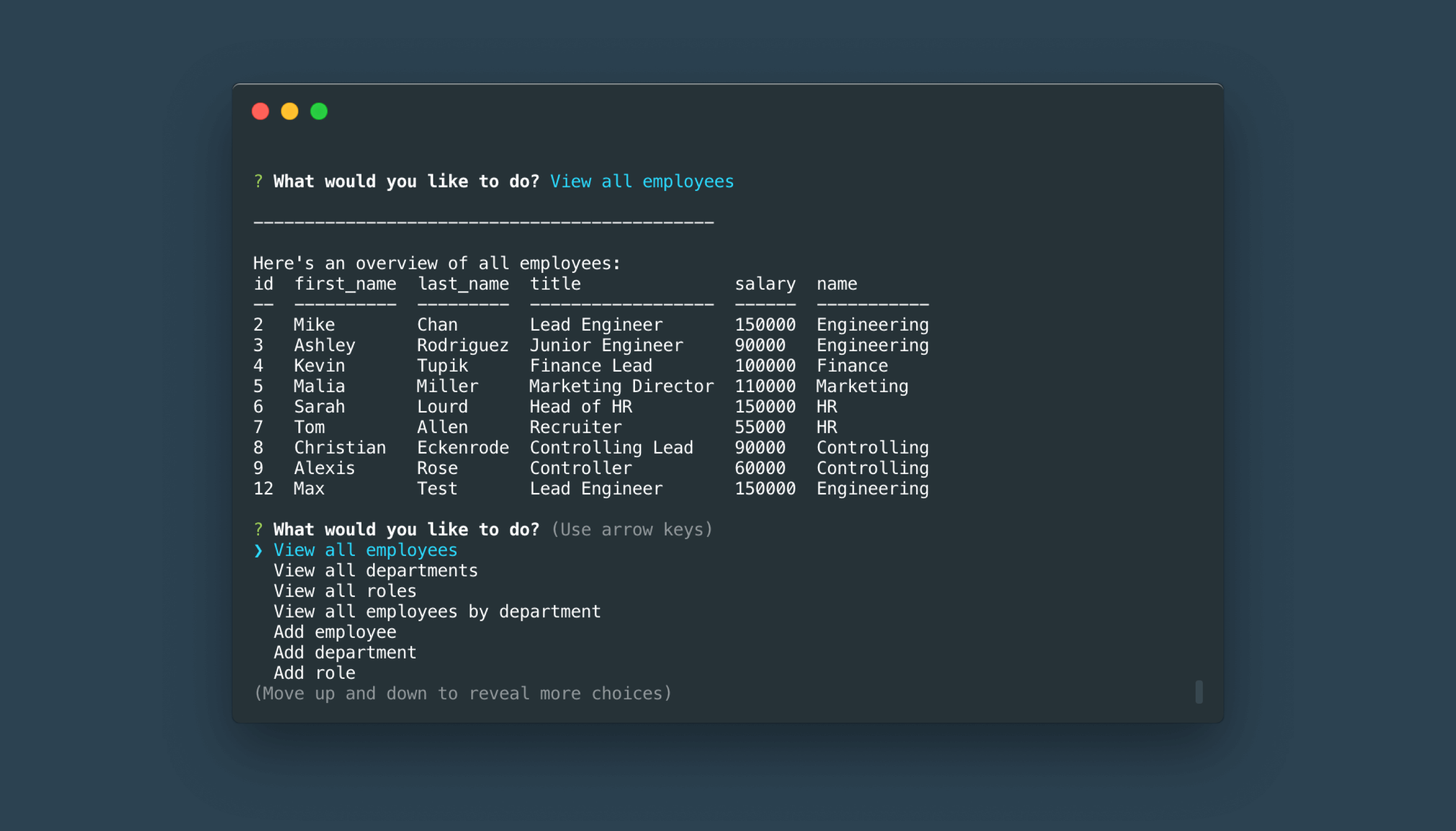Click the scrollbar on the right side
This screenshot has height=831, width=1456.
[1199, 692]
